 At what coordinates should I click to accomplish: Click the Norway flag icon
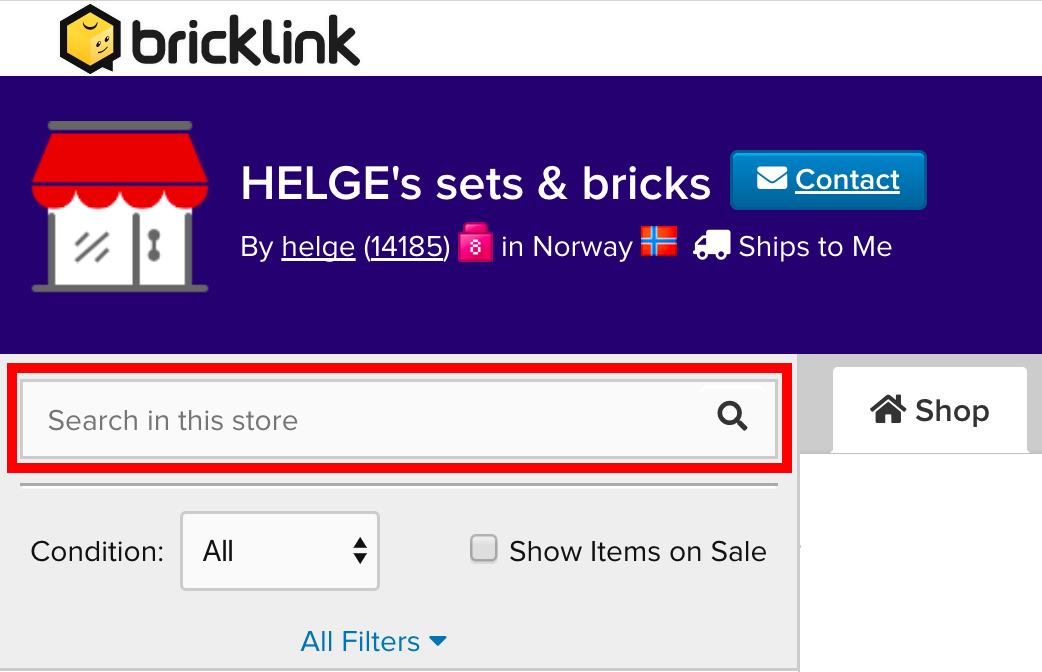(x=659, y=241)
